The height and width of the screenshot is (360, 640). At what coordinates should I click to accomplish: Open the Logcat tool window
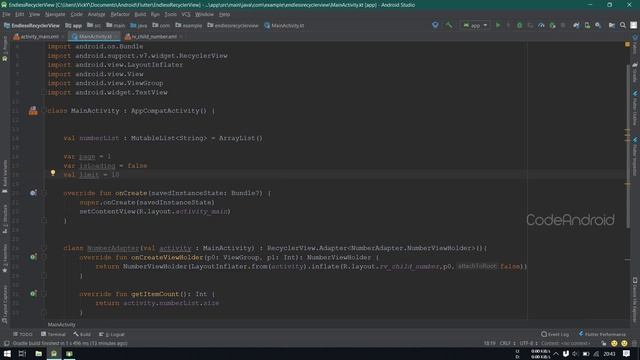click(112, 334)
